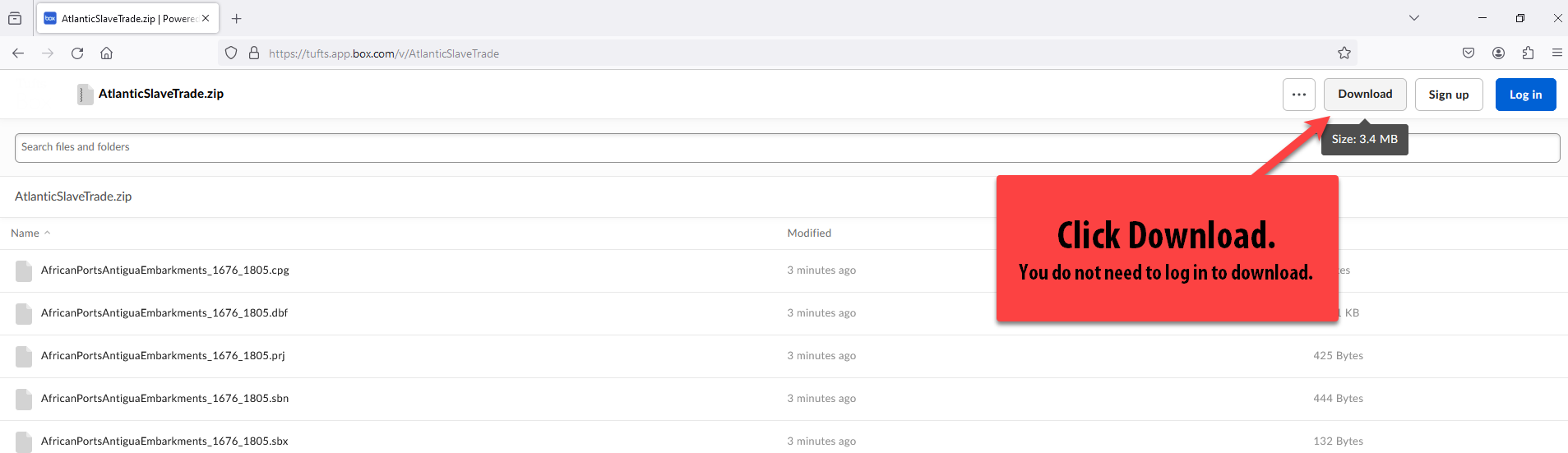Go to the browser home page
1568x453 pixels.
(107, 53)
